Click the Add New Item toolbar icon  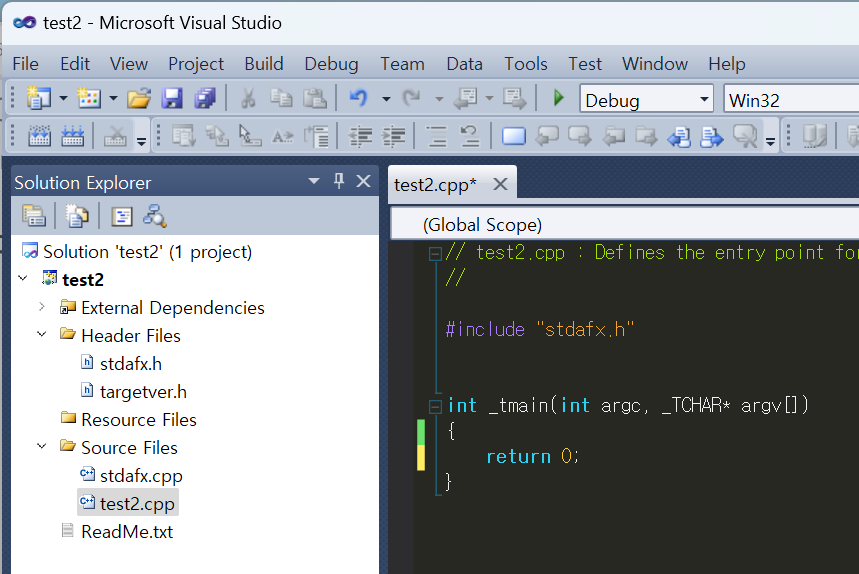pyautogui.click(x=88, y=99)
